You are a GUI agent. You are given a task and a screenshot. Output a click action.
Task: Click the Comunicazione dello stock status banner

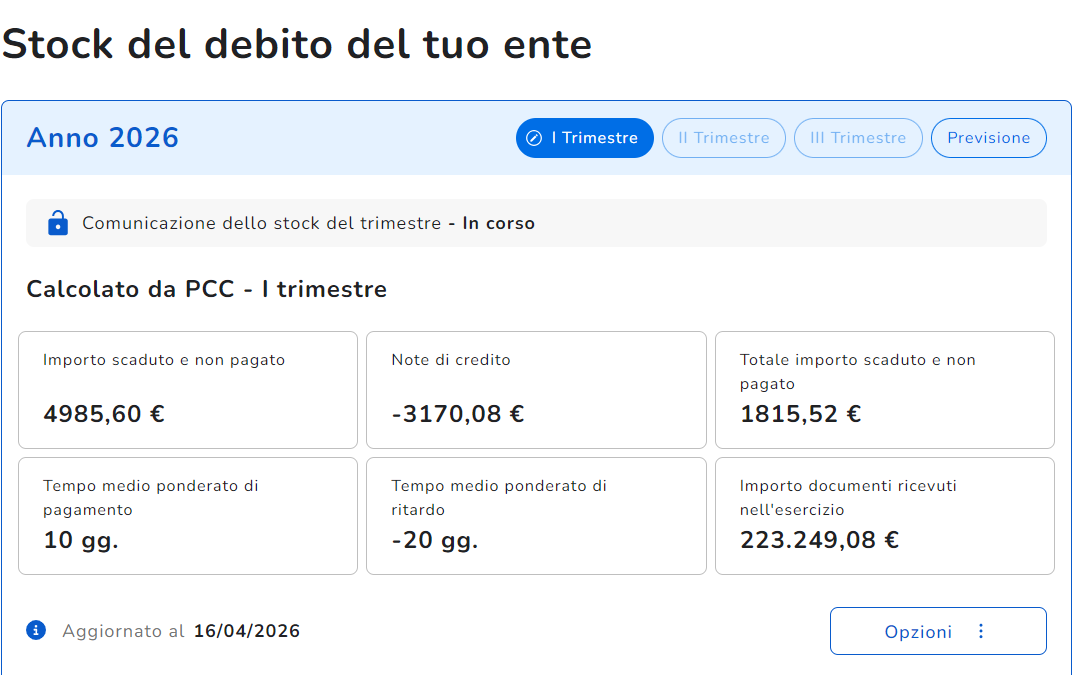pos(536,223)
